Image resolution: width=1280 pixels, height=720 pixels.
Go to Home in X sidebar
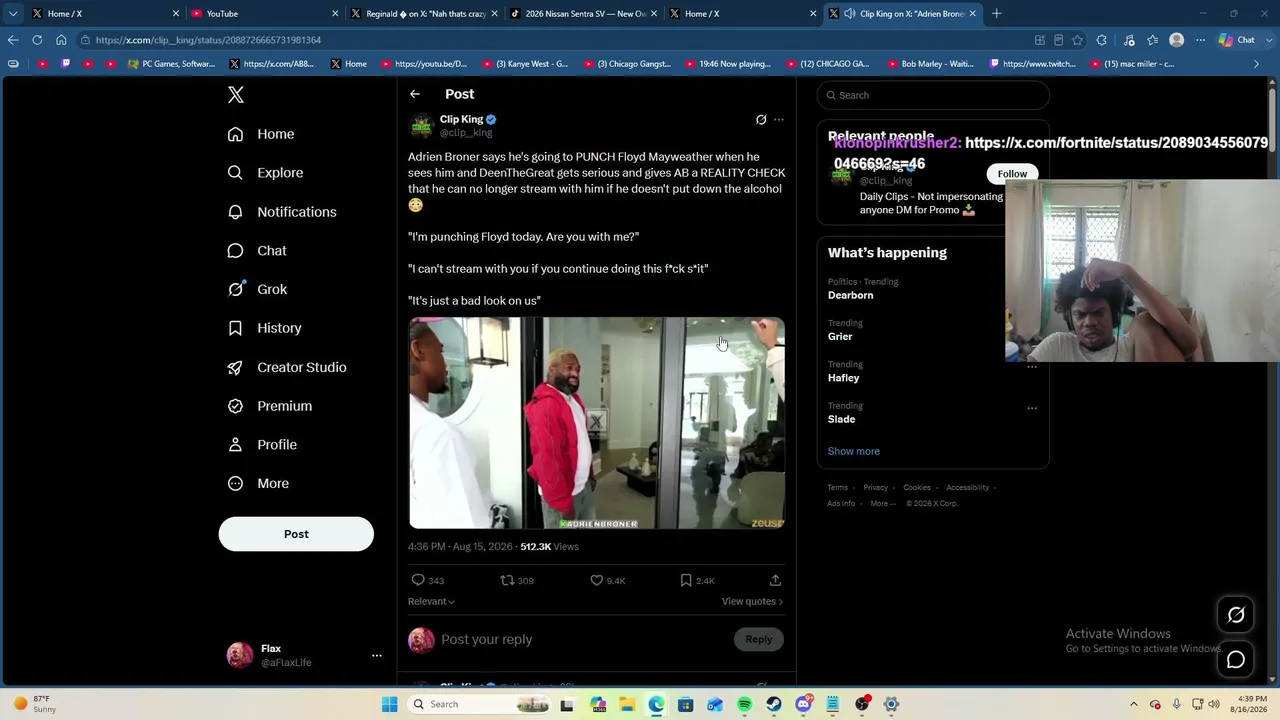[x=261, y=134]
